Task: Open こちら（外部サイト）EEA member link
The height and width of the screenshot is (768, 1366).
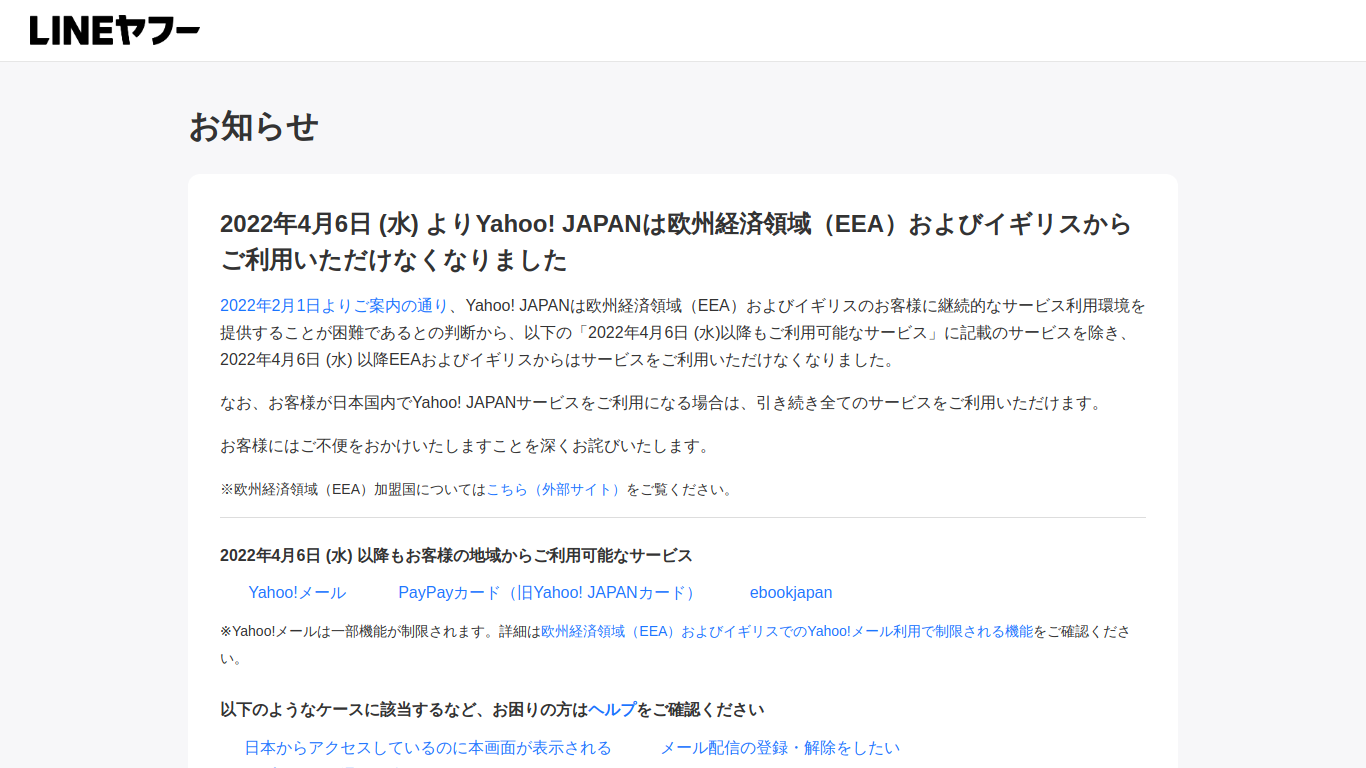Action: click(x=556, y=490)
